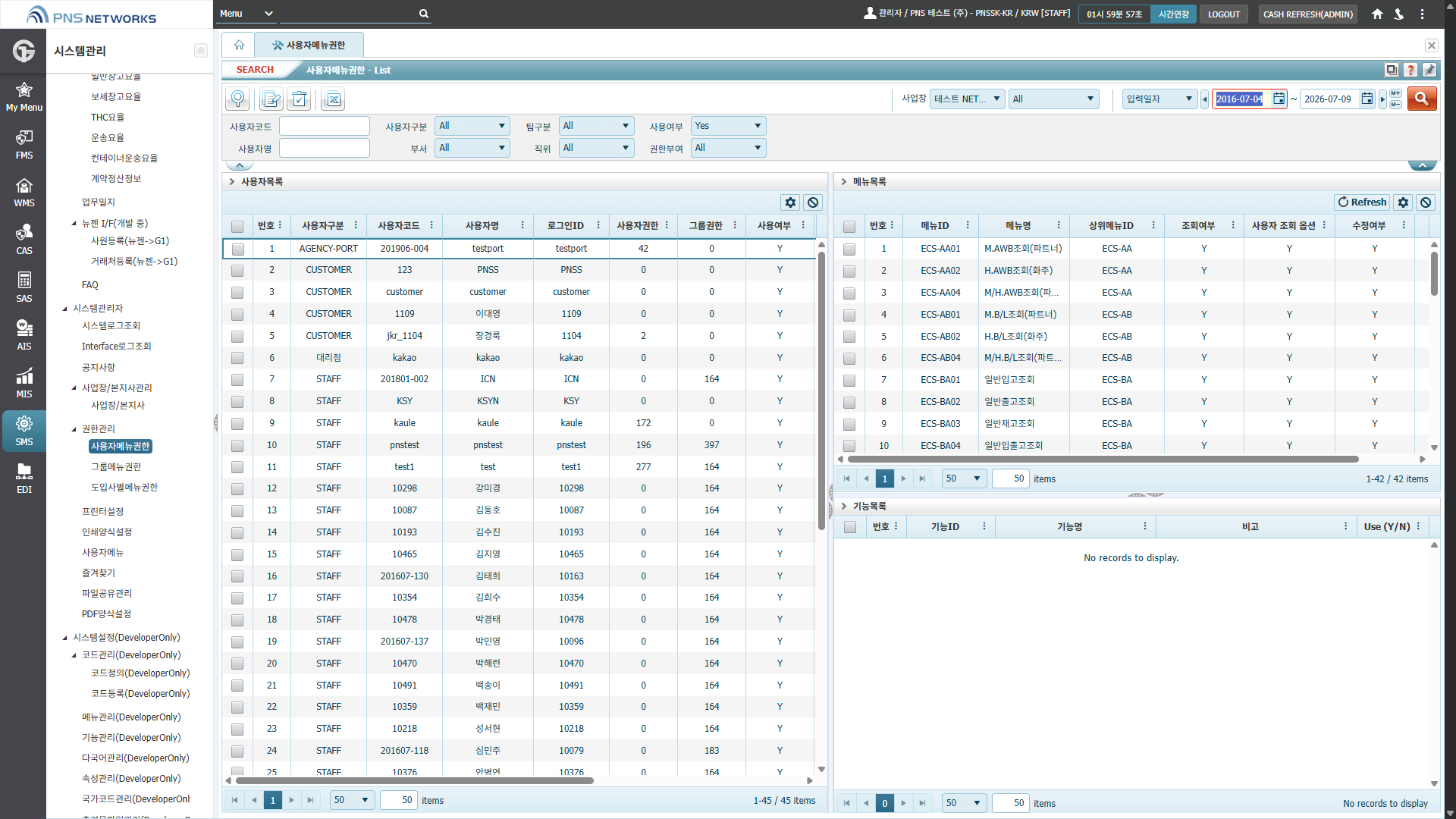Check the box for menu ECS-BA01

[x=849, y=380]
